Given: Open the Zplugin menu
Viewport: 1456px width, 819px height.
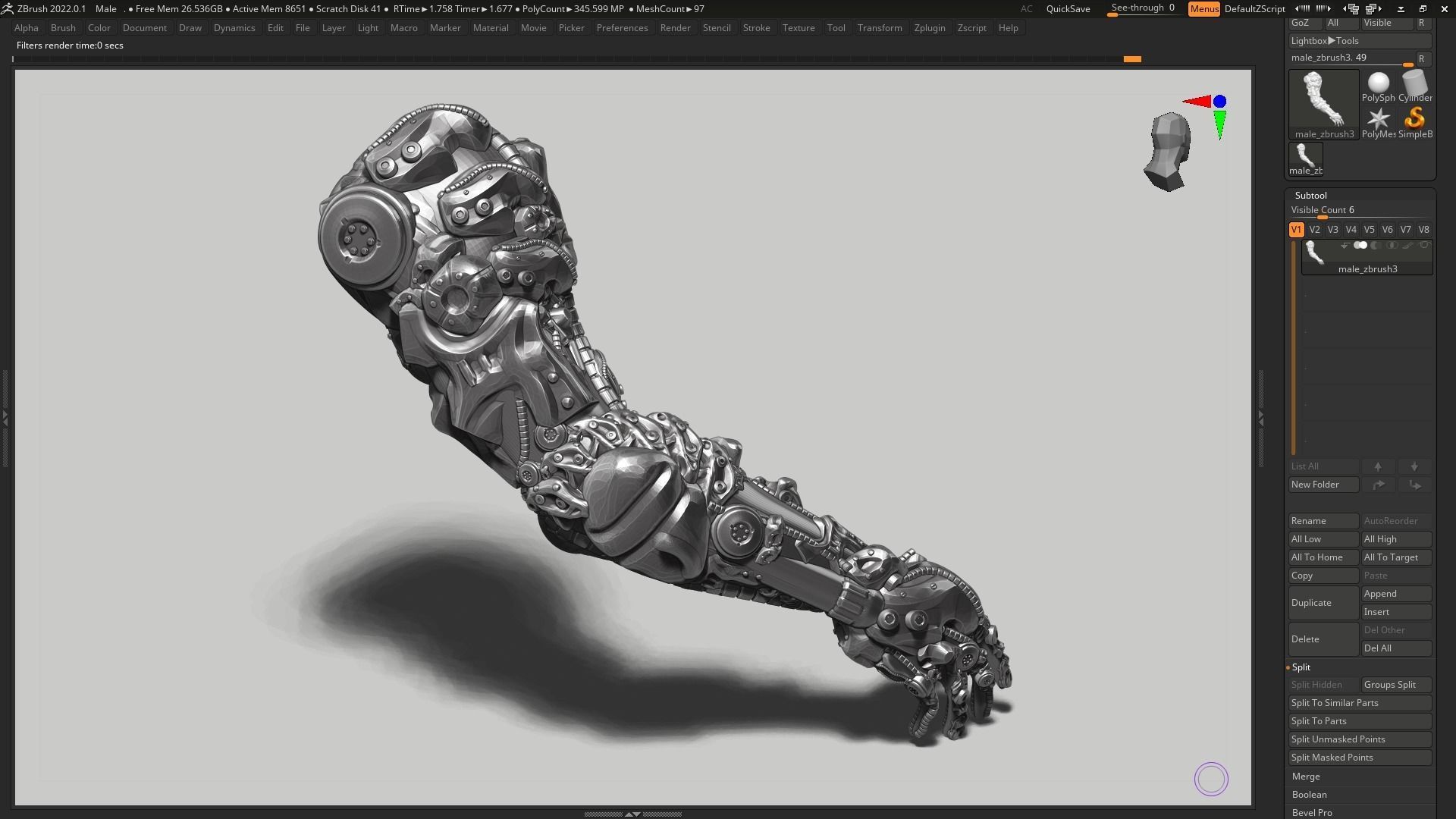Looking at the screenshot, I should tap(930, 27).
